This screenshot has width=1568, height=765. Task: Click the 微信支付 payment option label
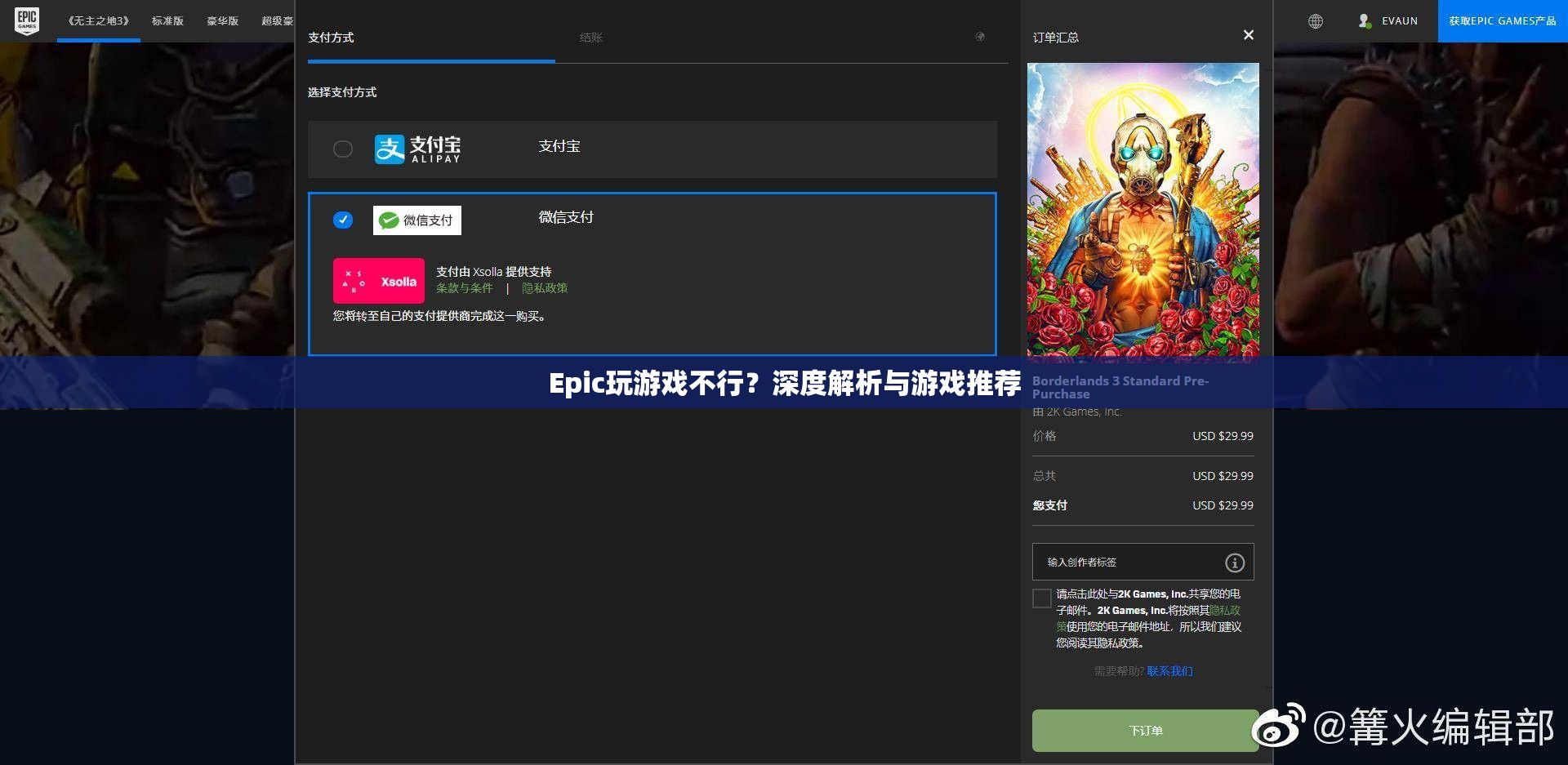[x=566, y=217]
